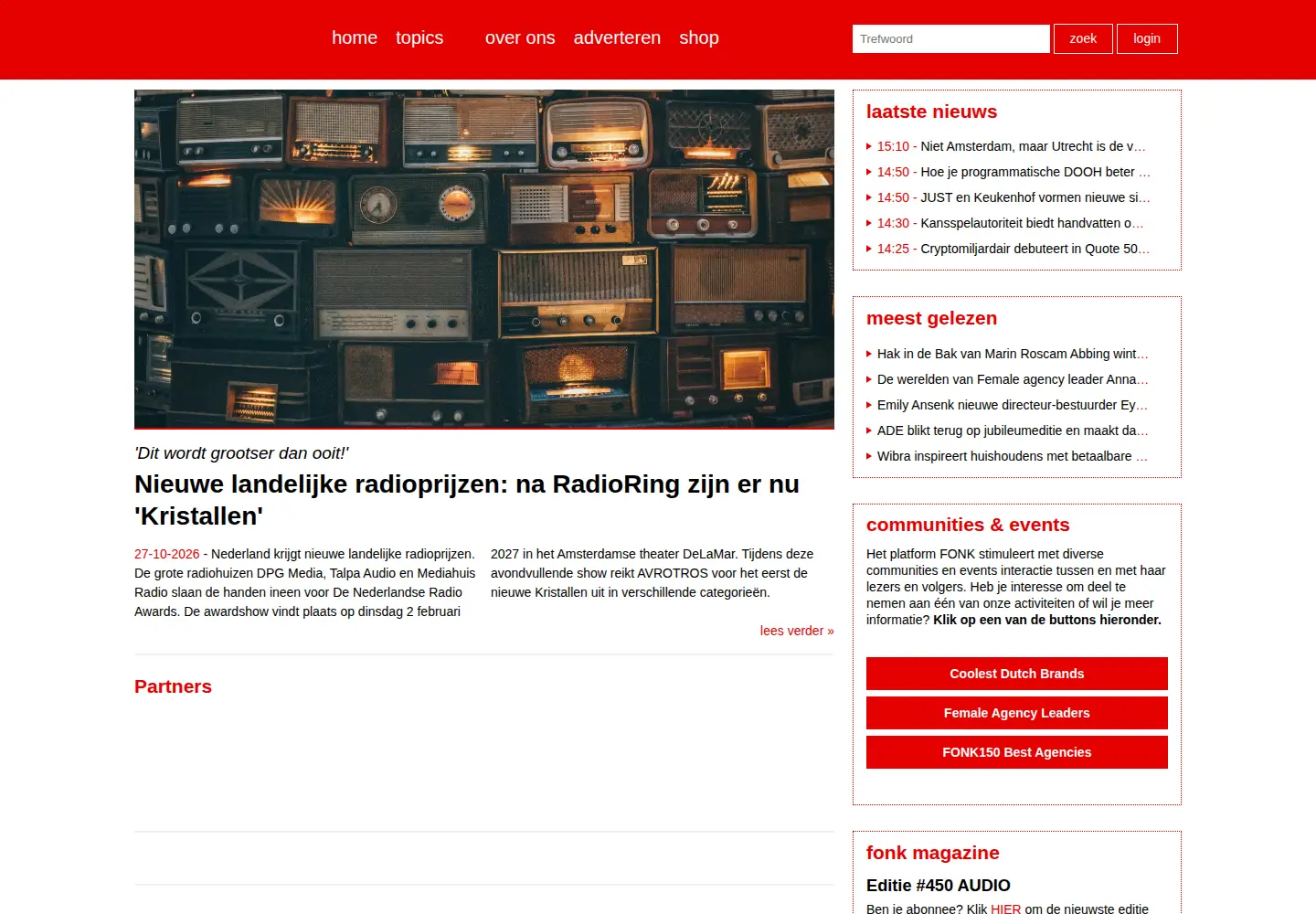Click the 27-10-2026 article date

point(166,554)
